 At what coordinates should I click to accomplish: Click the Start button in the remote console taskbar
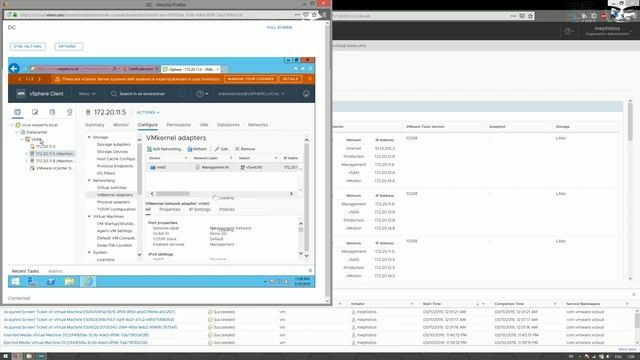(16, 281)
